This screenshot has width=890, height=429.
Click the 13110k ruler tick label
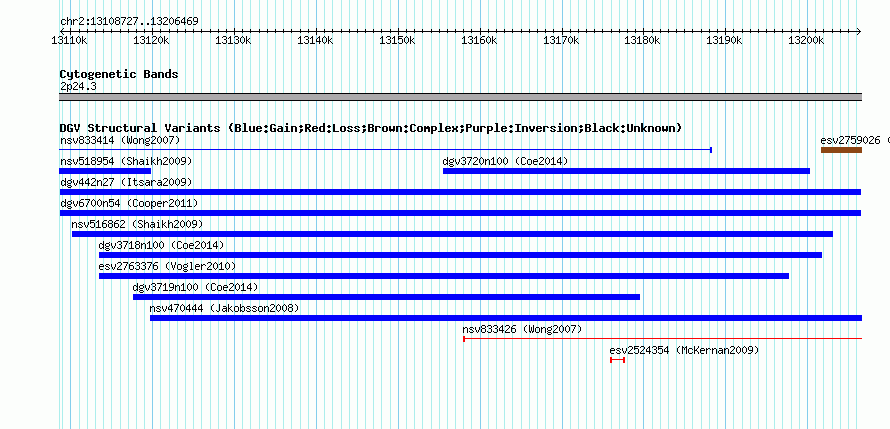click(x=69, y=40)
